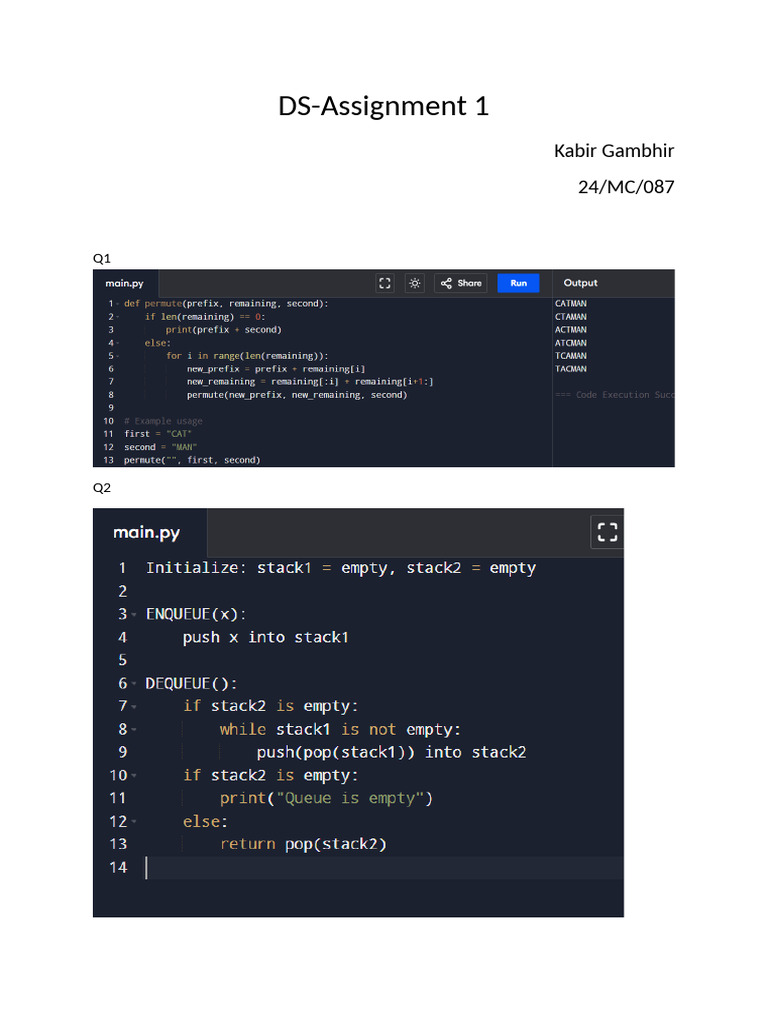Click the Share button in Q1 editor

tap(461, 283)
